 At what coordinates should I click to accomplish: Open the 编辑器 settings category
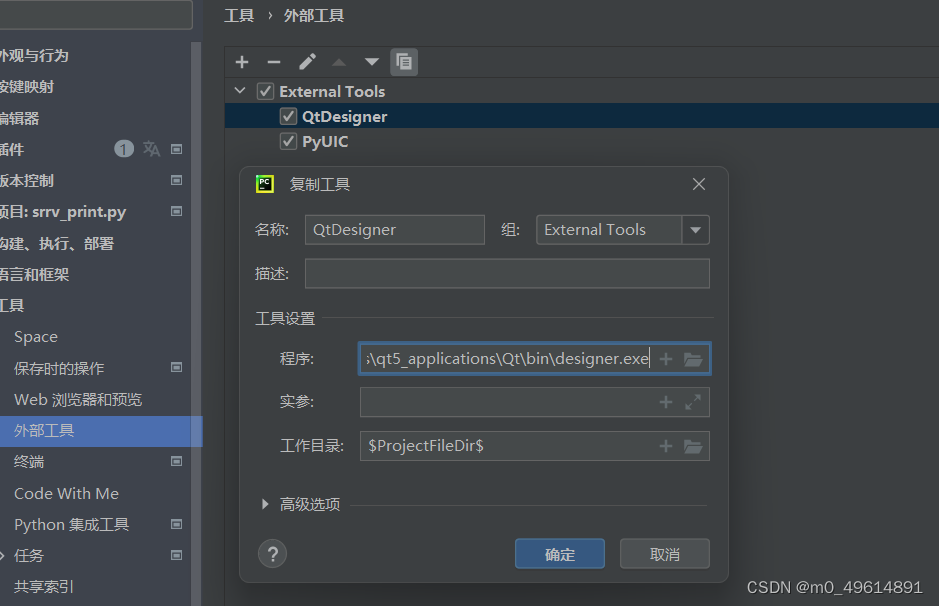click(x=20, y=118)
